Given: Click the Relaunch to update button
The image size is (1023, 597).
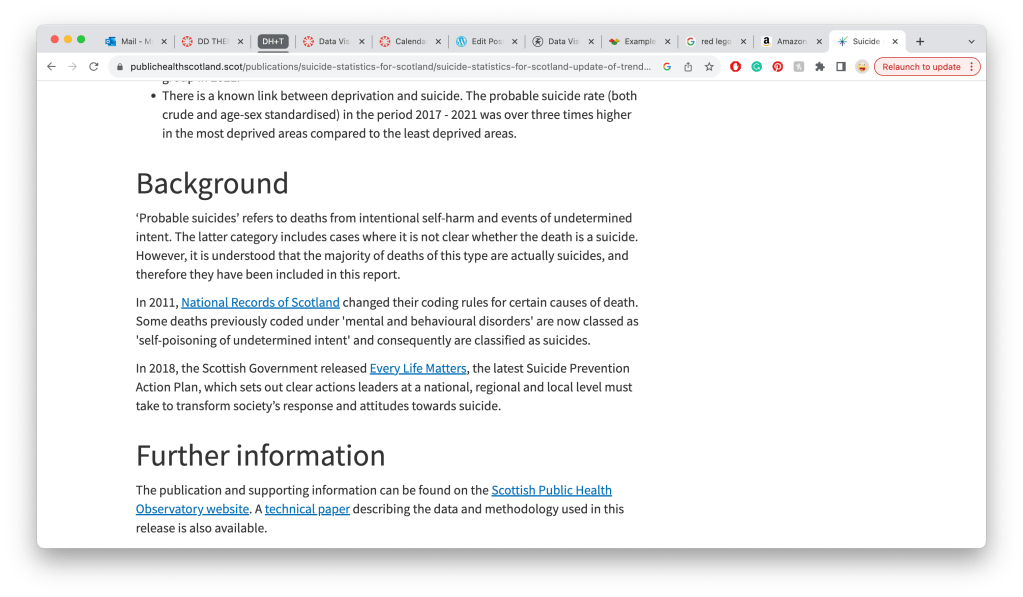Looking at the screenshot, I should (920, 67).
